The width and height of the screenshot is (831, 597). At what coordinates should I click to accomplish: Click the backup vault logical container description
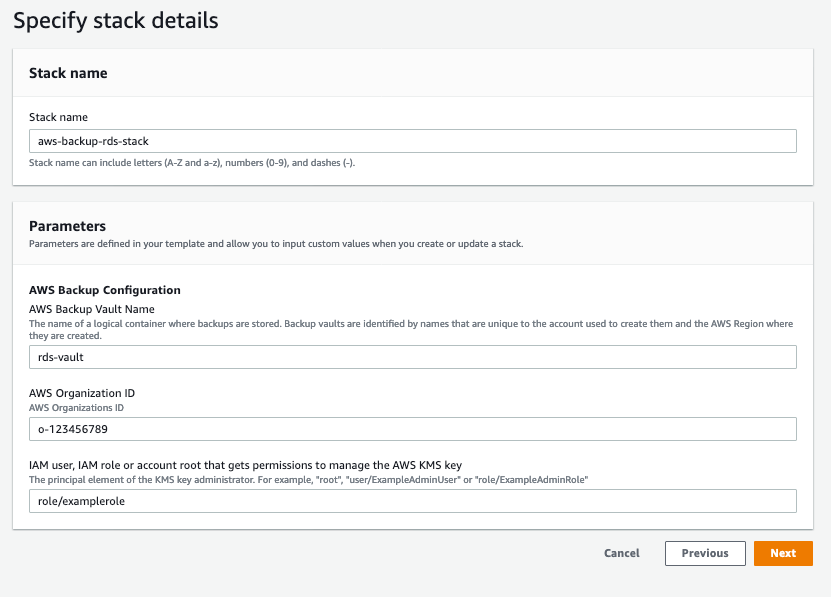(400, 329)
